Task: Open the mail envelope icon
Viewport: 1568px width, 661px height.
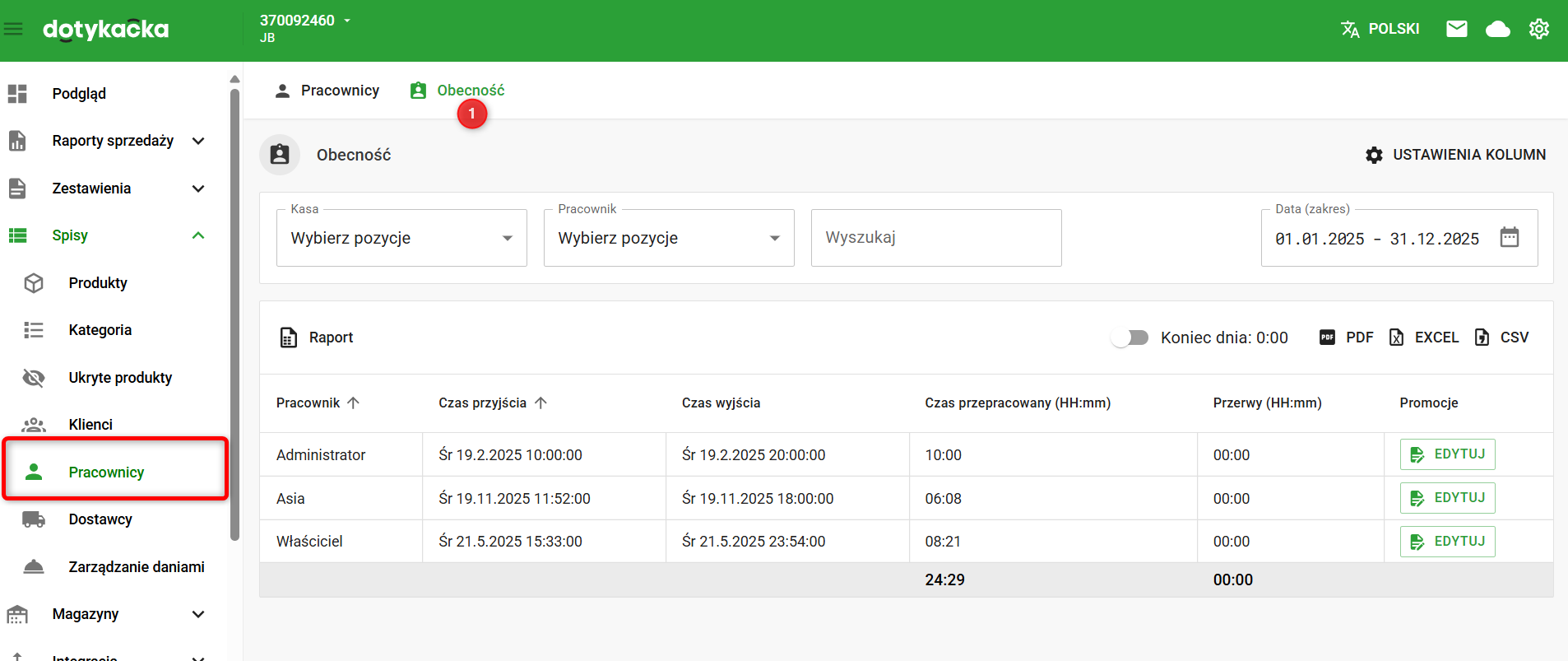Action: pos(1456,30)
